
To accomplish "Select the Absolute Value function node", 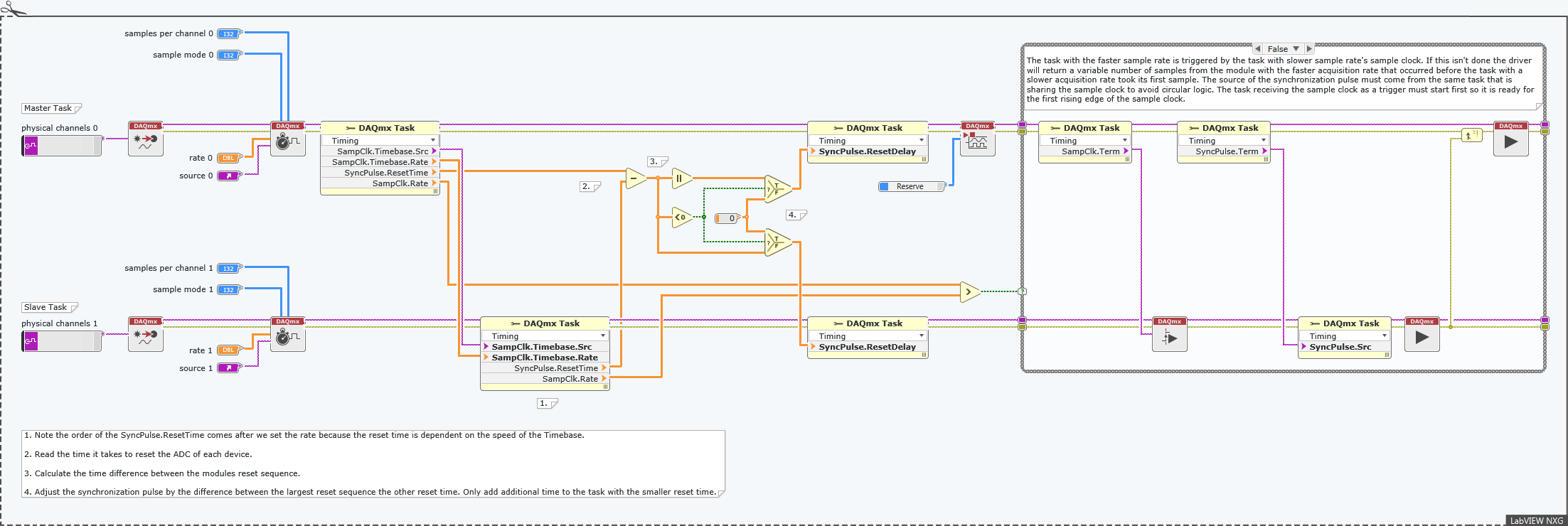I will pos(681,178).
